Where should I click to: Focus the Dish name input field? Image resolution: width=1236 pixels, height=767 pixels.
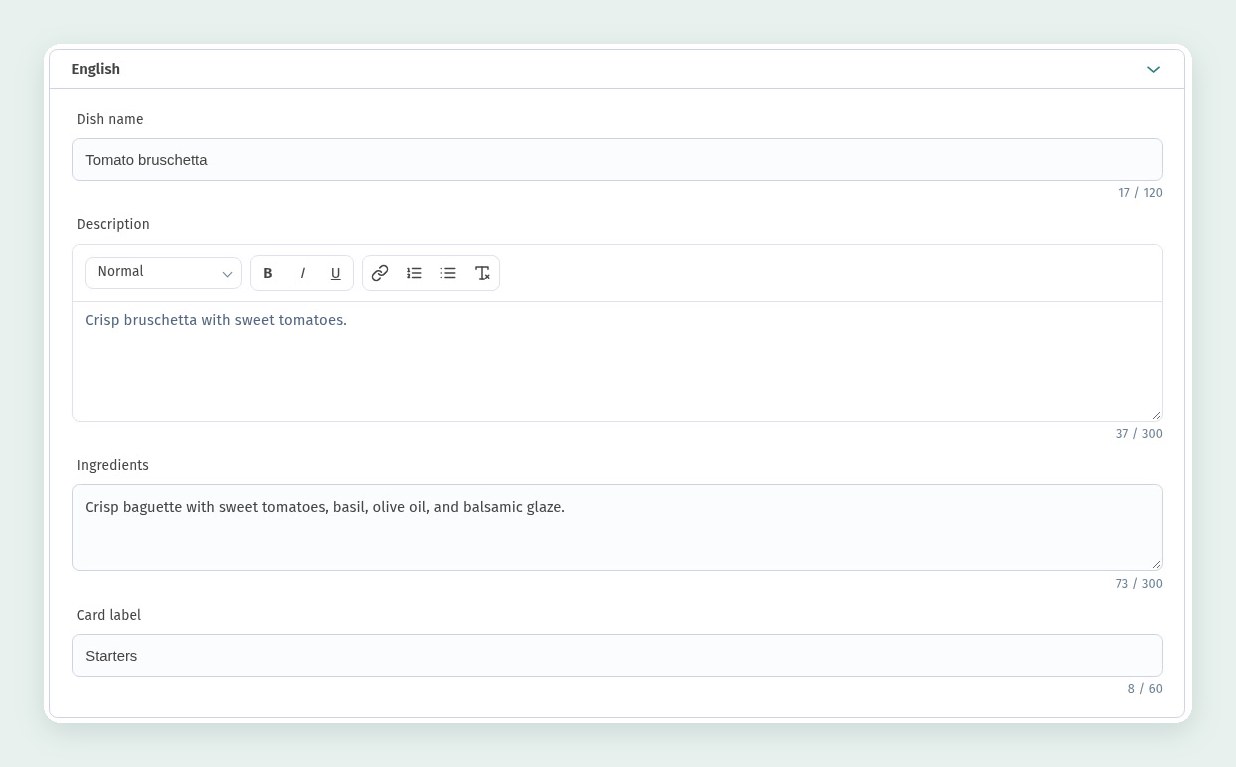(617, 160)
